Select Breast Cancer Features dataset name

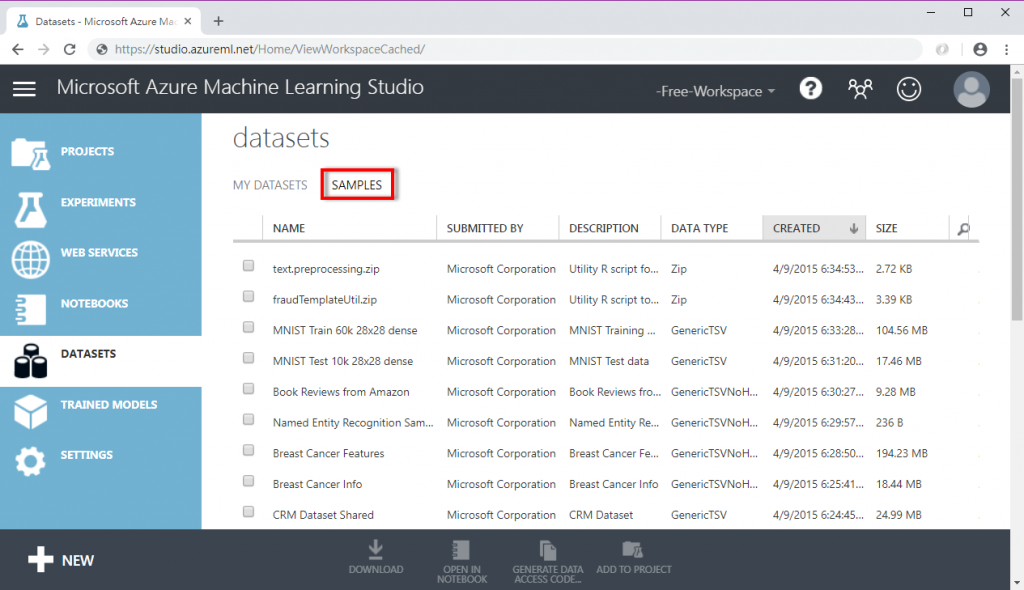click(328, 453)
